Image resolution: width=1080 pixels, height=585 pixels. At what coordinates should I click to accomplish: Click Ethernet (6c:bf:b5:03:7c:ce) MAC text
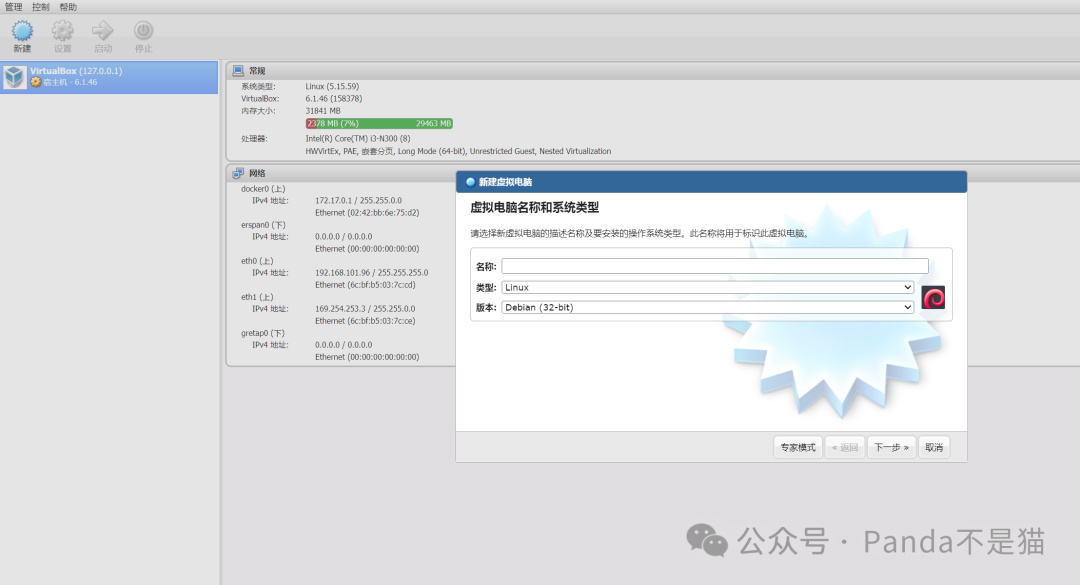click(x=365, y=321)
